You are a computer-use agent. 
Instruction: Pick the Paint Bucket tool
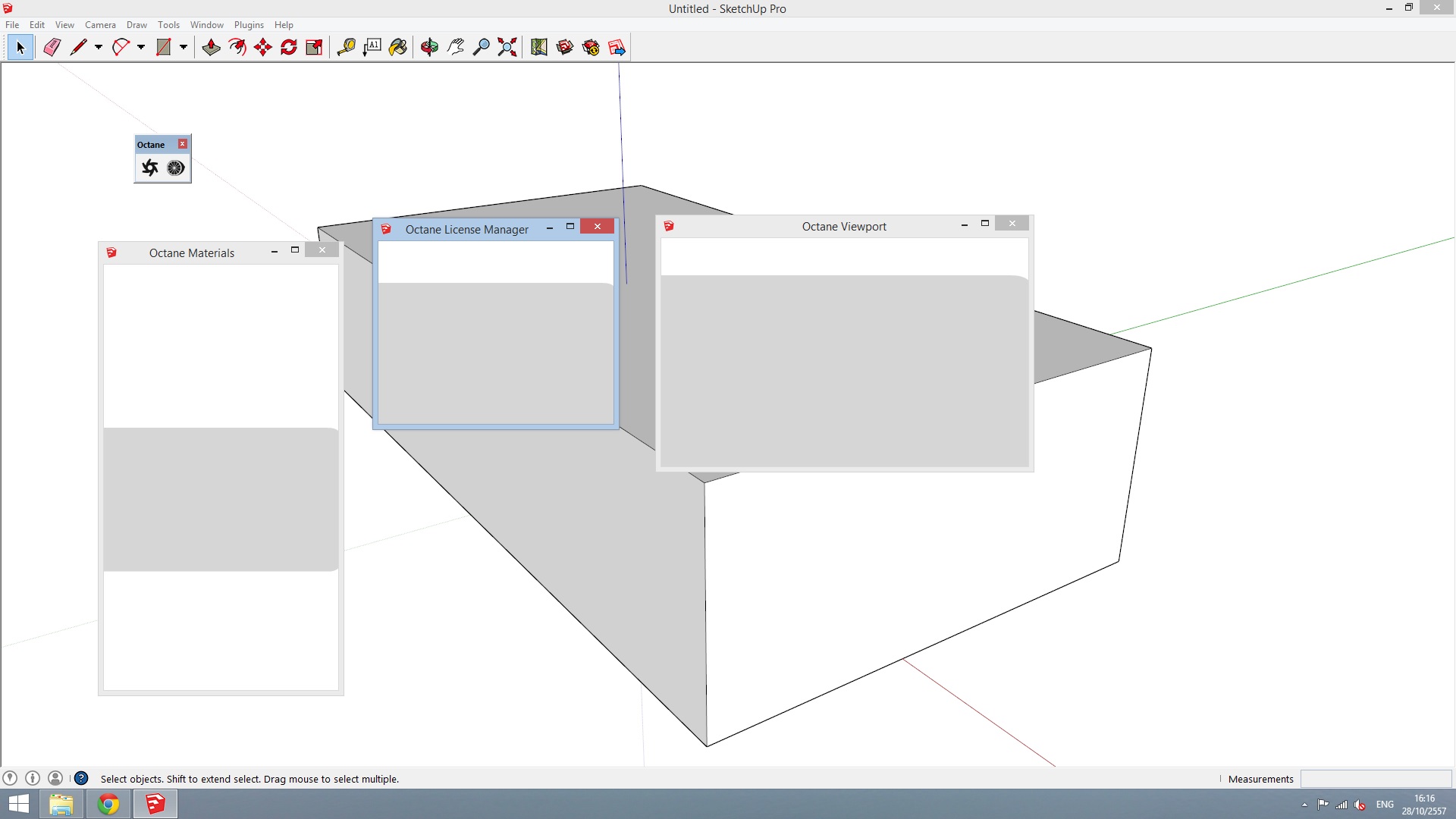[x=397, y=47]
